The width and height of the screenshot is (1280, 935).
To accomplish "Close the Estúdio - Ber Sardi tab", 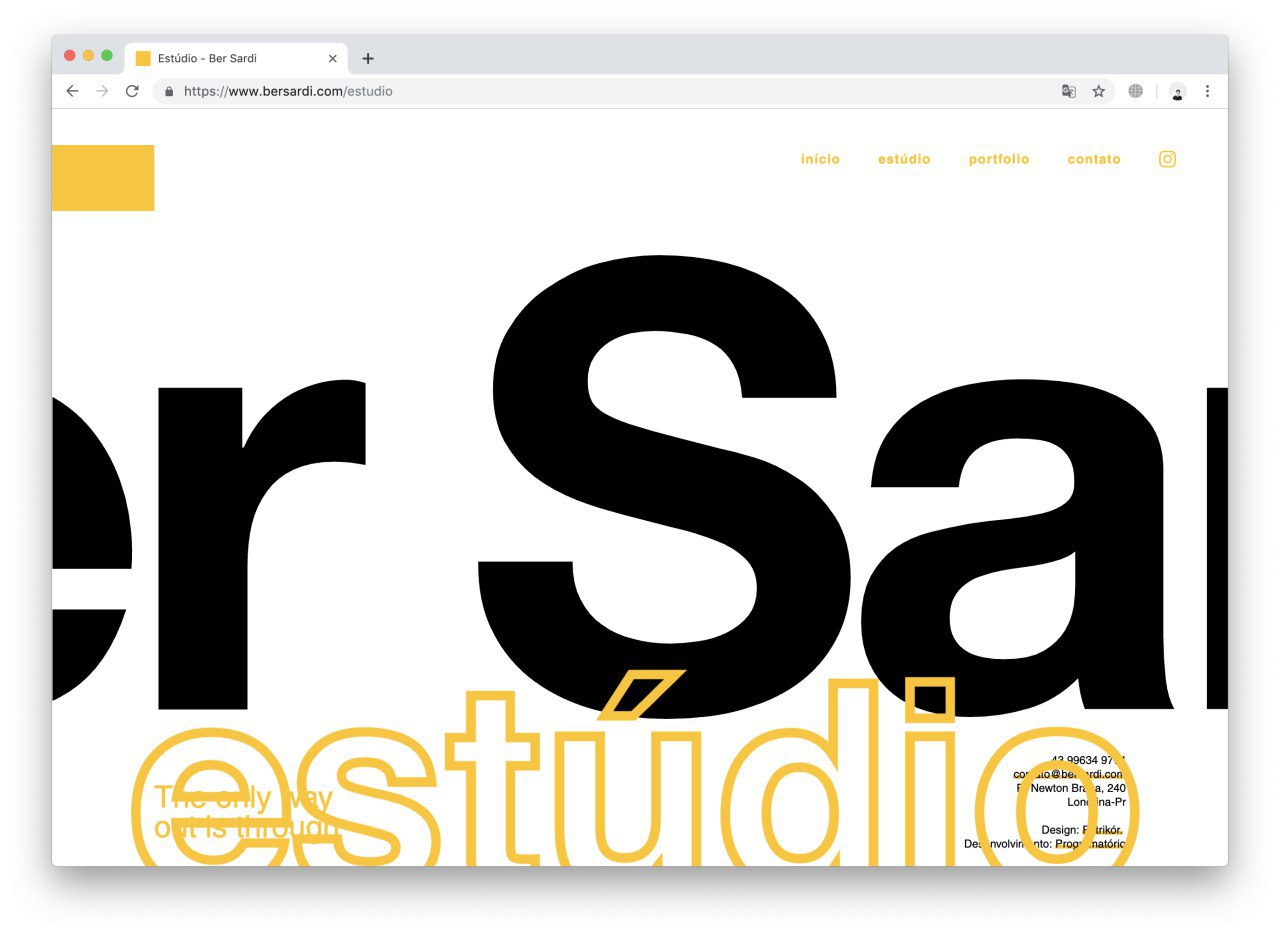I will click(333, 58).
